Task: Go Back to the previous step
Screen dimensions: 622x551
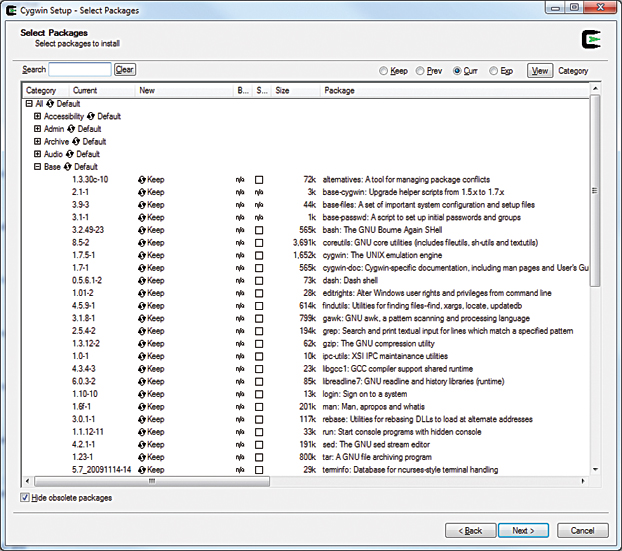Action: point(470,530)
